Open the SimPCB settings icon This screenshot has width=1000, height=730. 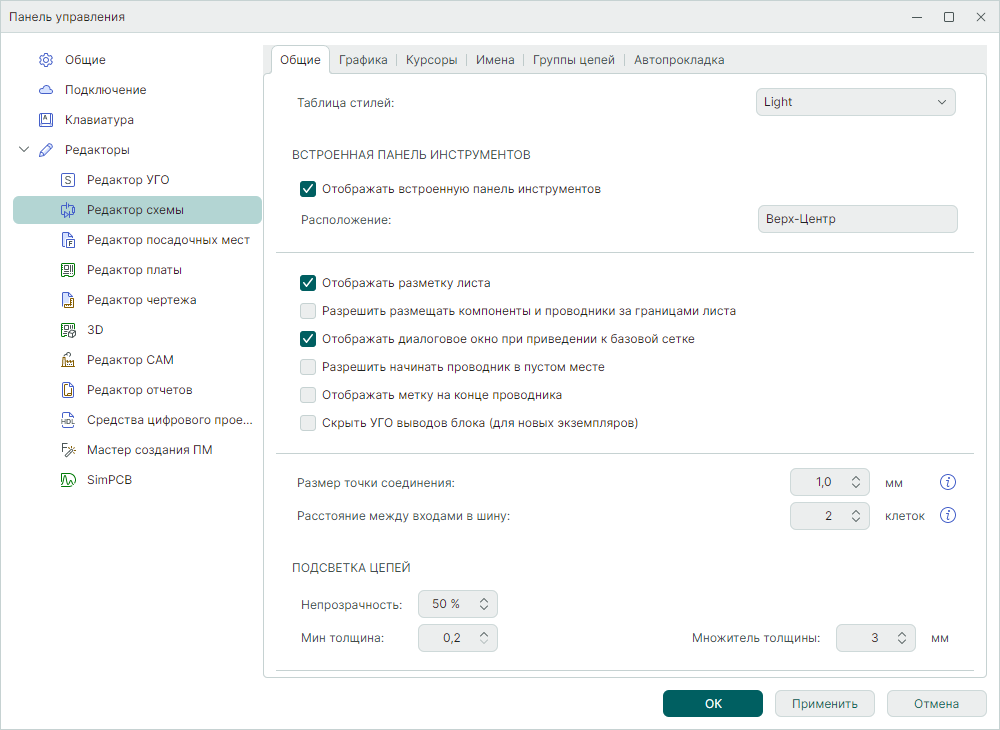(x=68, y=480)
